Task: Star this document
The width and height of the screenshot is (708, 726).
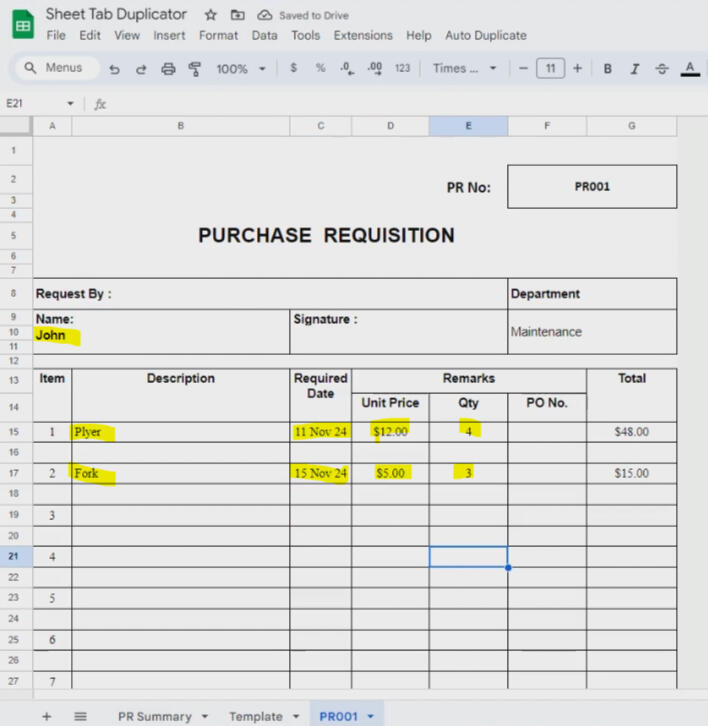Action: coord(210,15)
